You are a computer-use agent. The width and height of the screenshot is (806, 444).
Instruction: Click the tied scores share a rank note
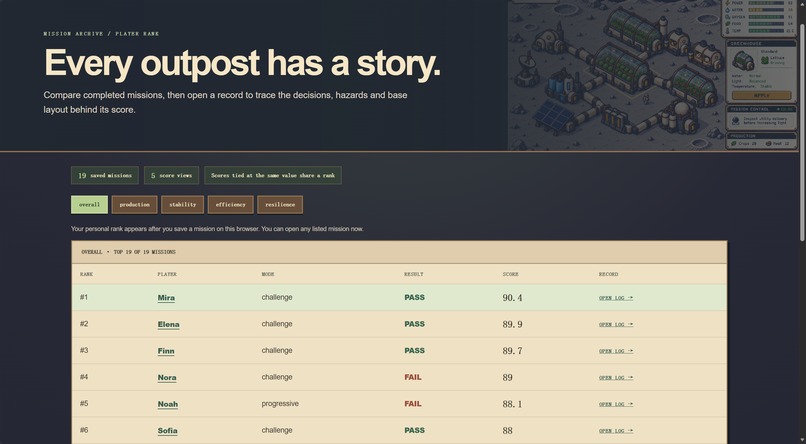273,175
